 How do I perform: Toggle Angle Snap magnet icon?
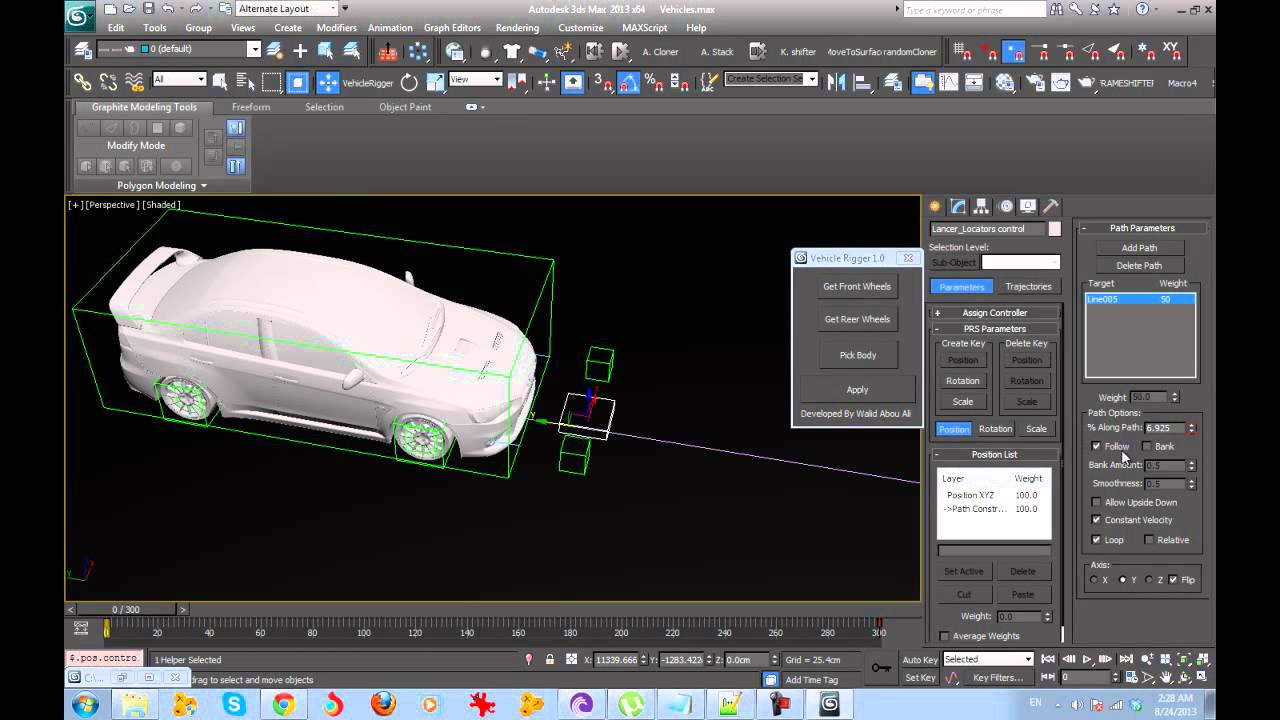[x=628, y=82]
